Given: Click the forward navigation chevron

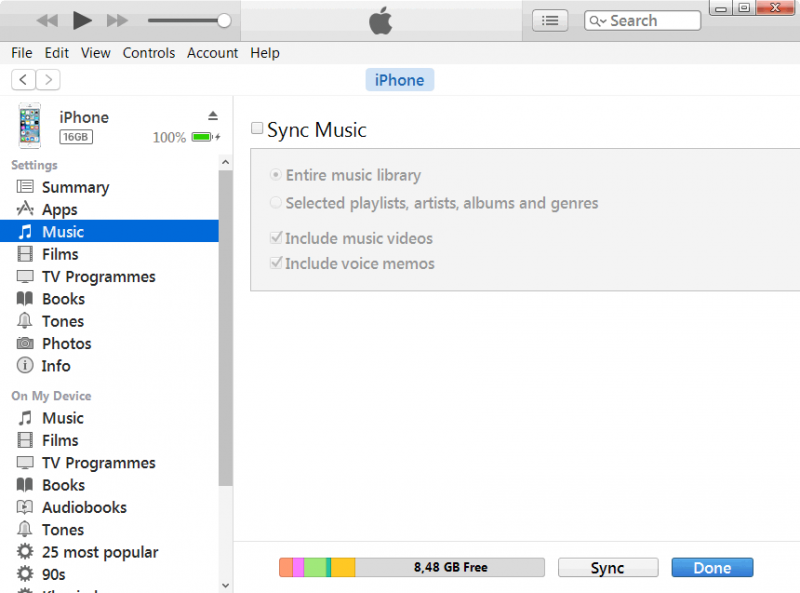Looking at the screenshot, I should point(46,79).
